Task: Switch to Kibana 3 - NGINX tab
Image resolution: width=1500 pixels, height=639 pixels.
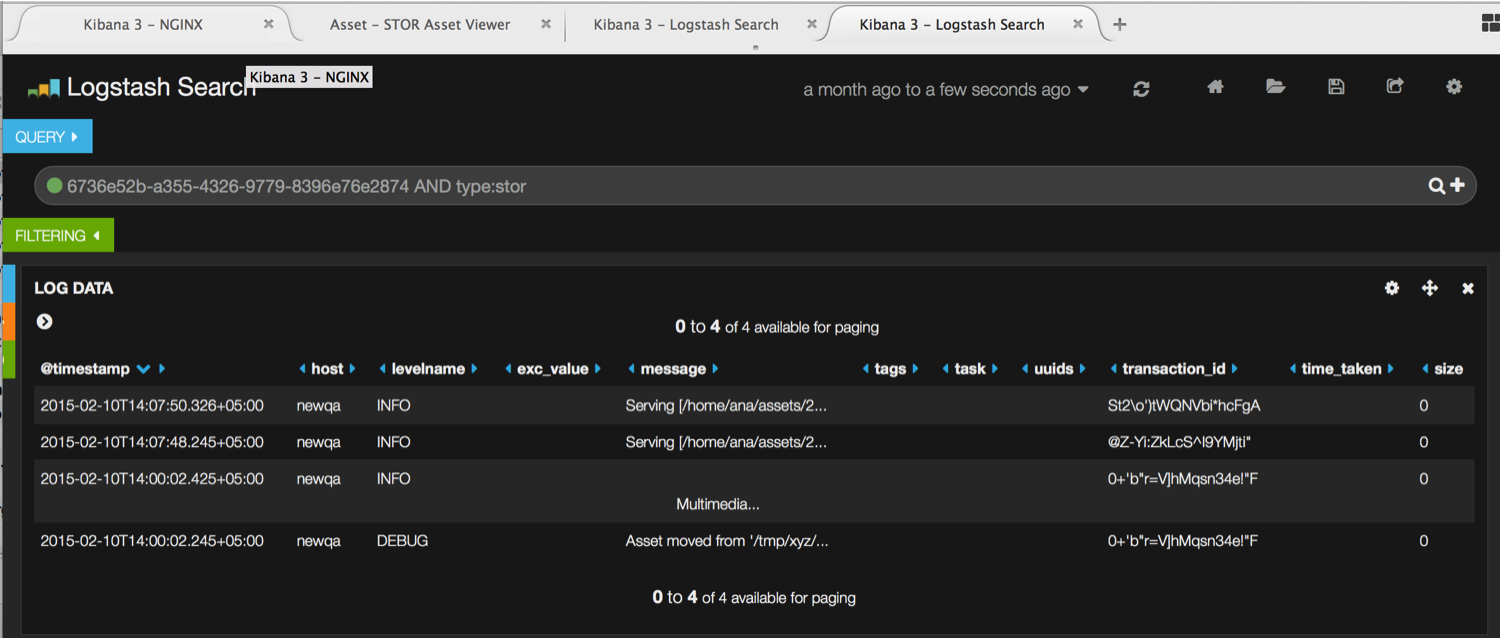Action: tap(143, 25)
